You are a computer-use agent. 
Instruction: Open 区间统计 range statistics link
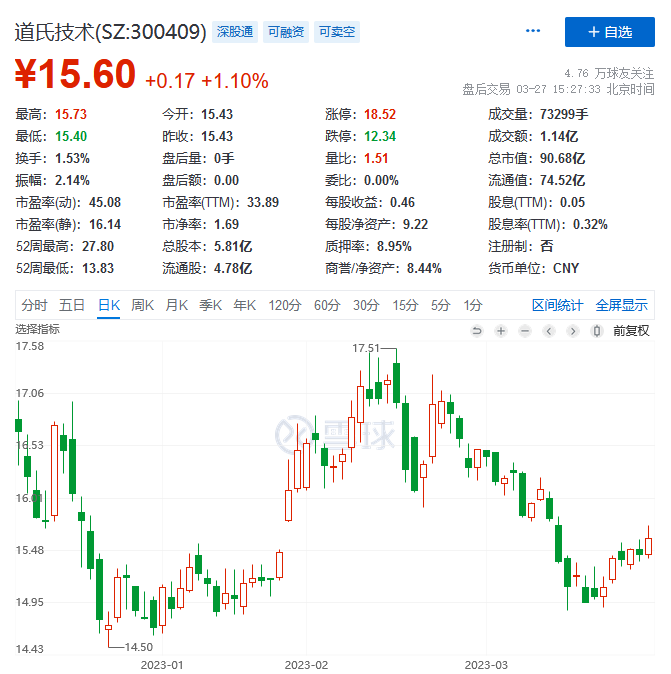coord(558,305)
